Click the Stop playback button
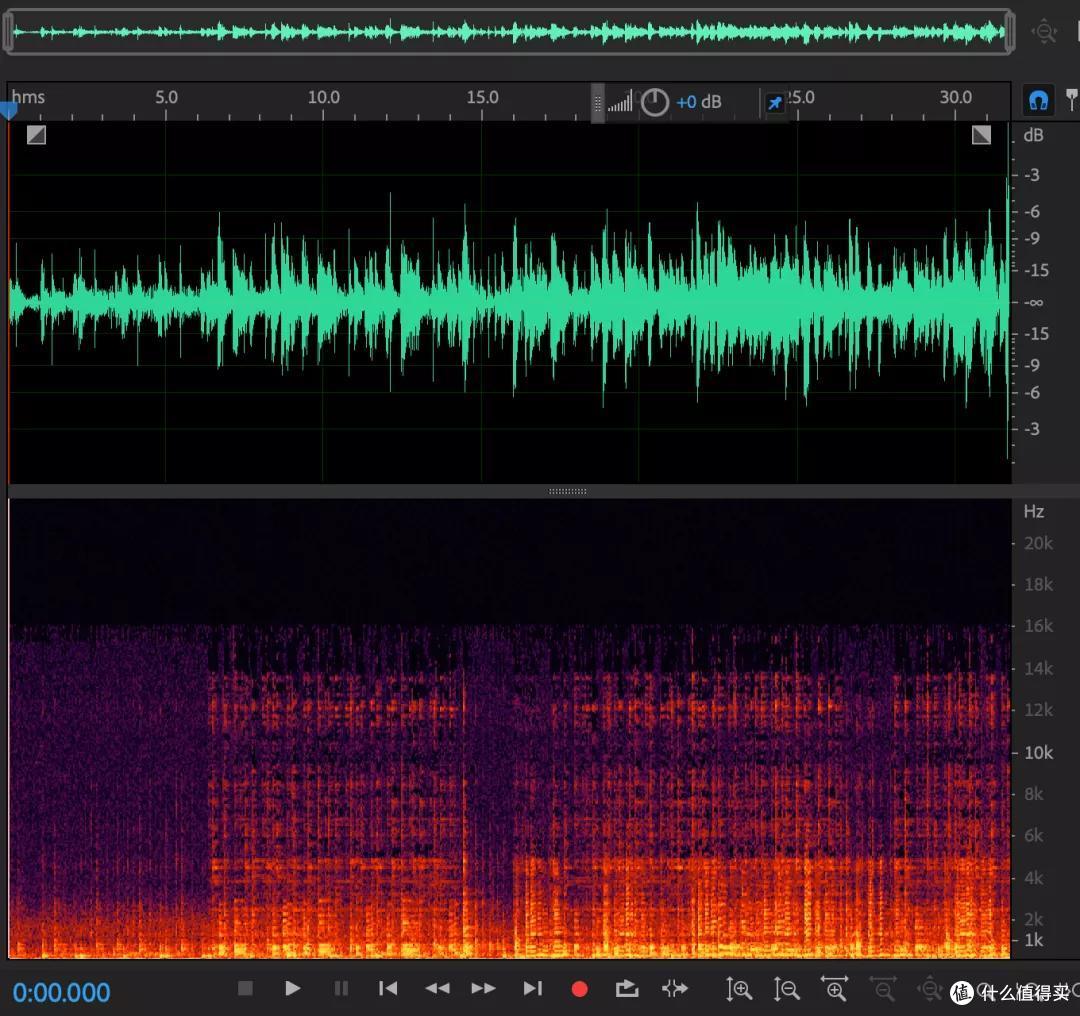 (x=245, y=988)
